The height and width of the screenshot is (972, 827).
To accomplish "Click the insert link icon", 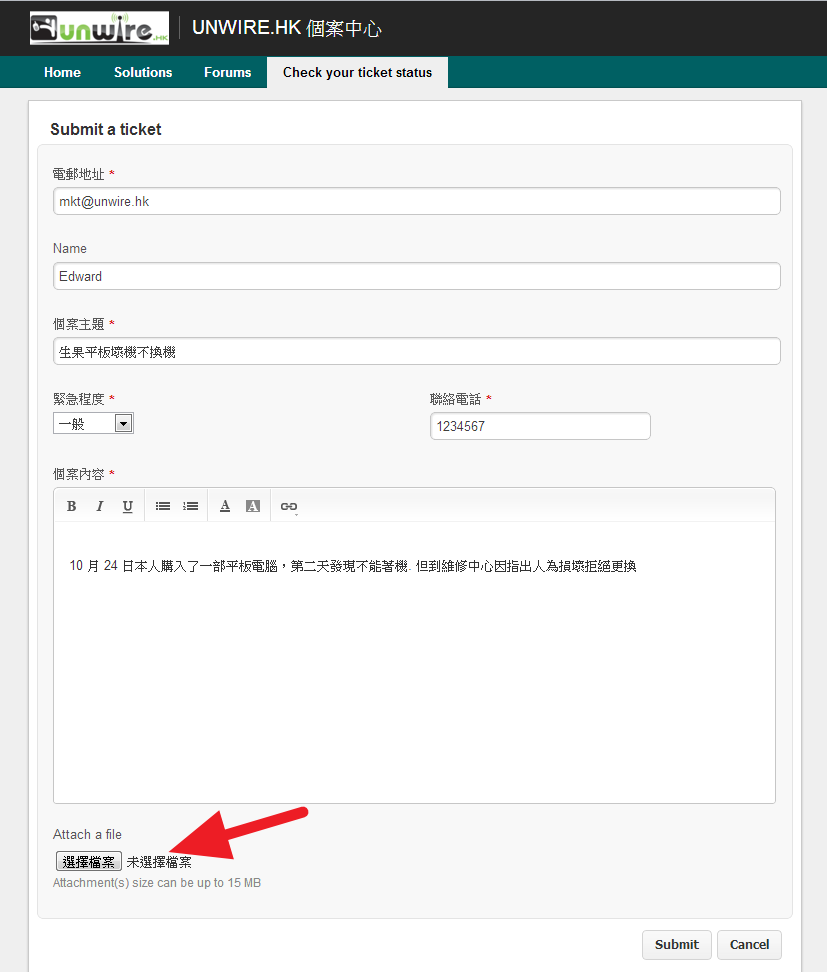I will 289,507.
